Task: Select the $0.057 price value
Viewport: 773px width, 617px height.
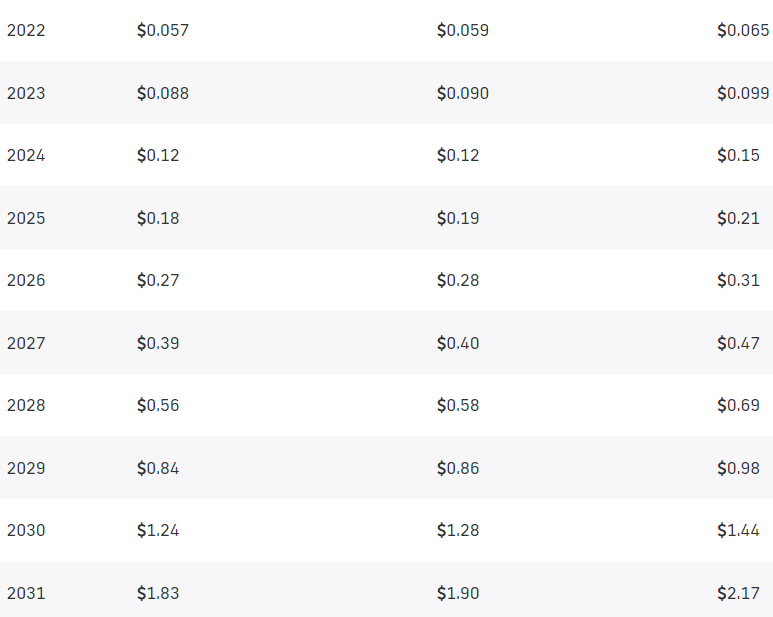Action: (162, 30)
